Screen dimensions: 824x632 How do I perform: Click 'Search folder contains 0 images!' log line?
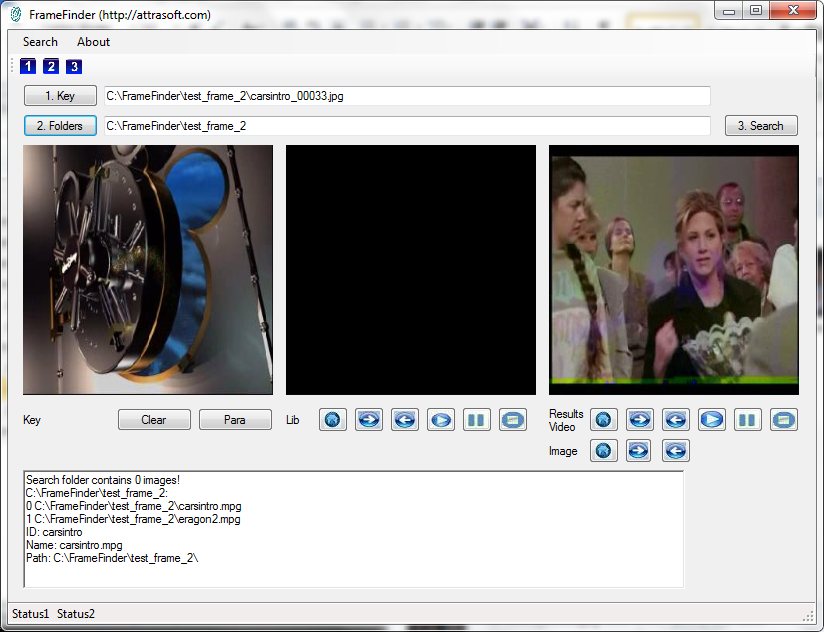(x=103, y=480)
